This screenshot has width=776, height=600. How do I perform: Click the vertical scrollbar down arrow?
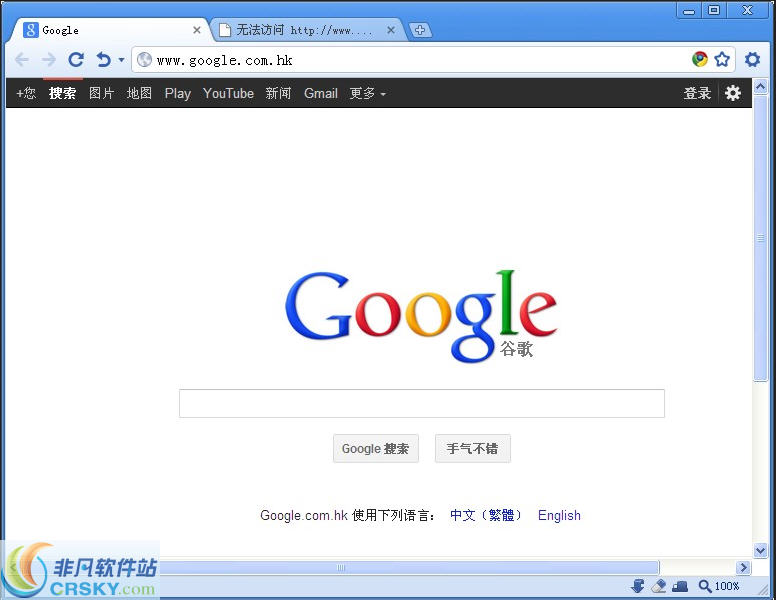tap(760, 550)
